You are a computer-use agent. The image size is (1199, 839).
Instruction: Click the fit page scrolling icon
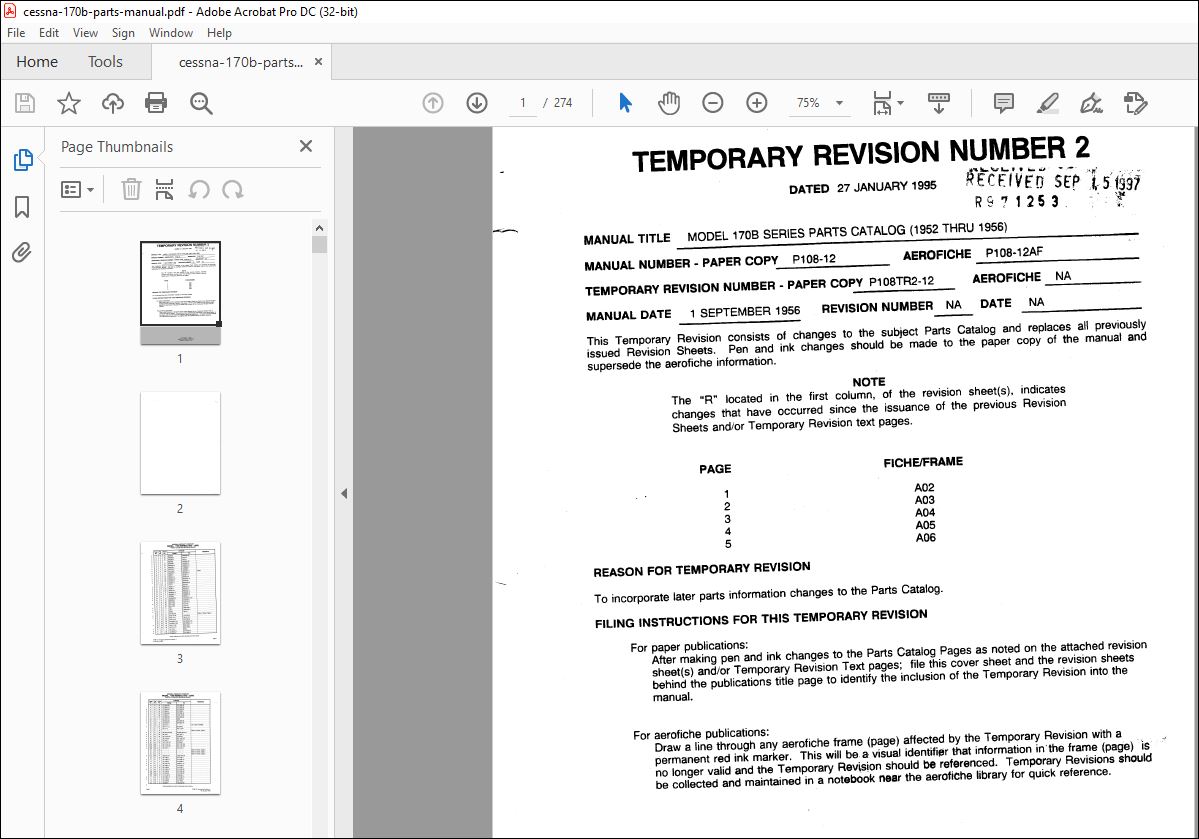click(x=882, y=102)
